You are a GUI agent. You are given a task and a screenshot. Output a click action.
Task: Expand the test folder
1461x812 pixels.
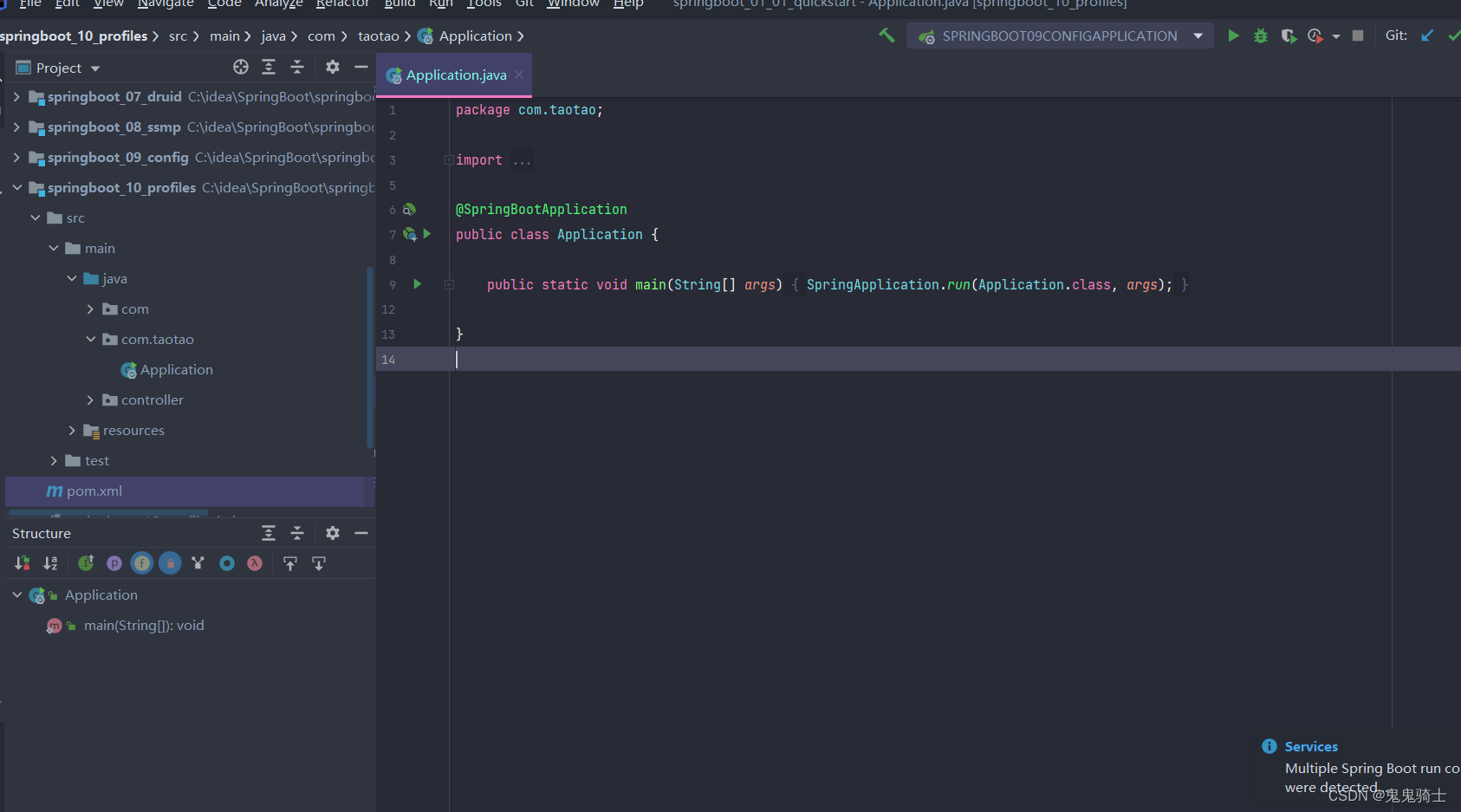click(x=54, y=460)
